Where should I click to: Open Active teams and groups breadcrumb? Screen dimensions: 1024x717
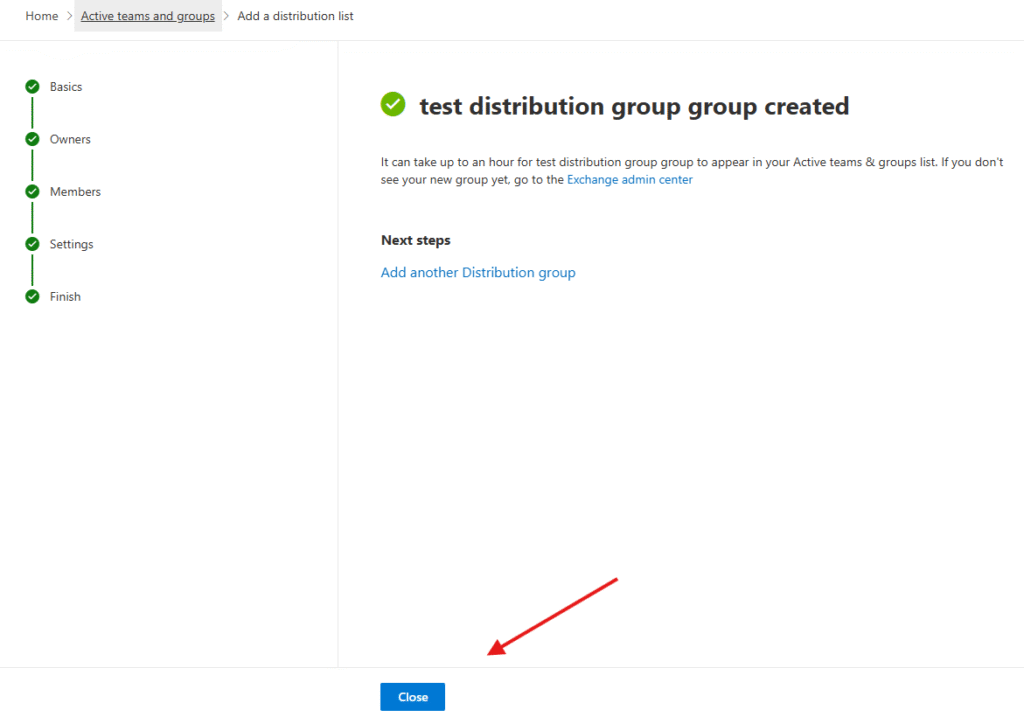click(148, 16)
